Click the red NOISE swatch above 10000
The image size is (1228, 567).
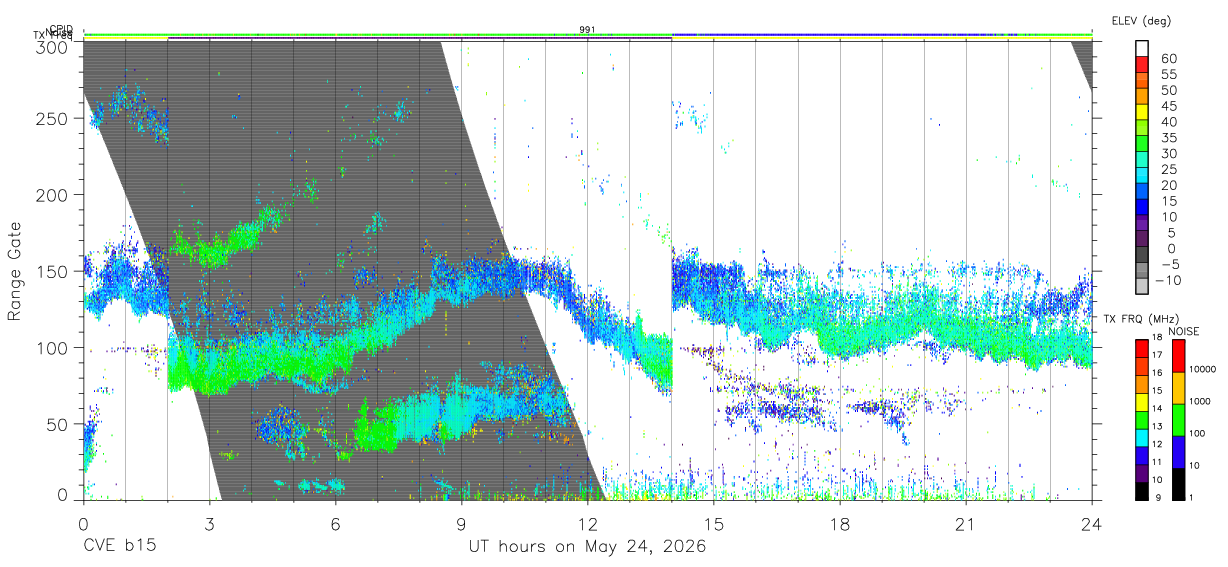1178,355
